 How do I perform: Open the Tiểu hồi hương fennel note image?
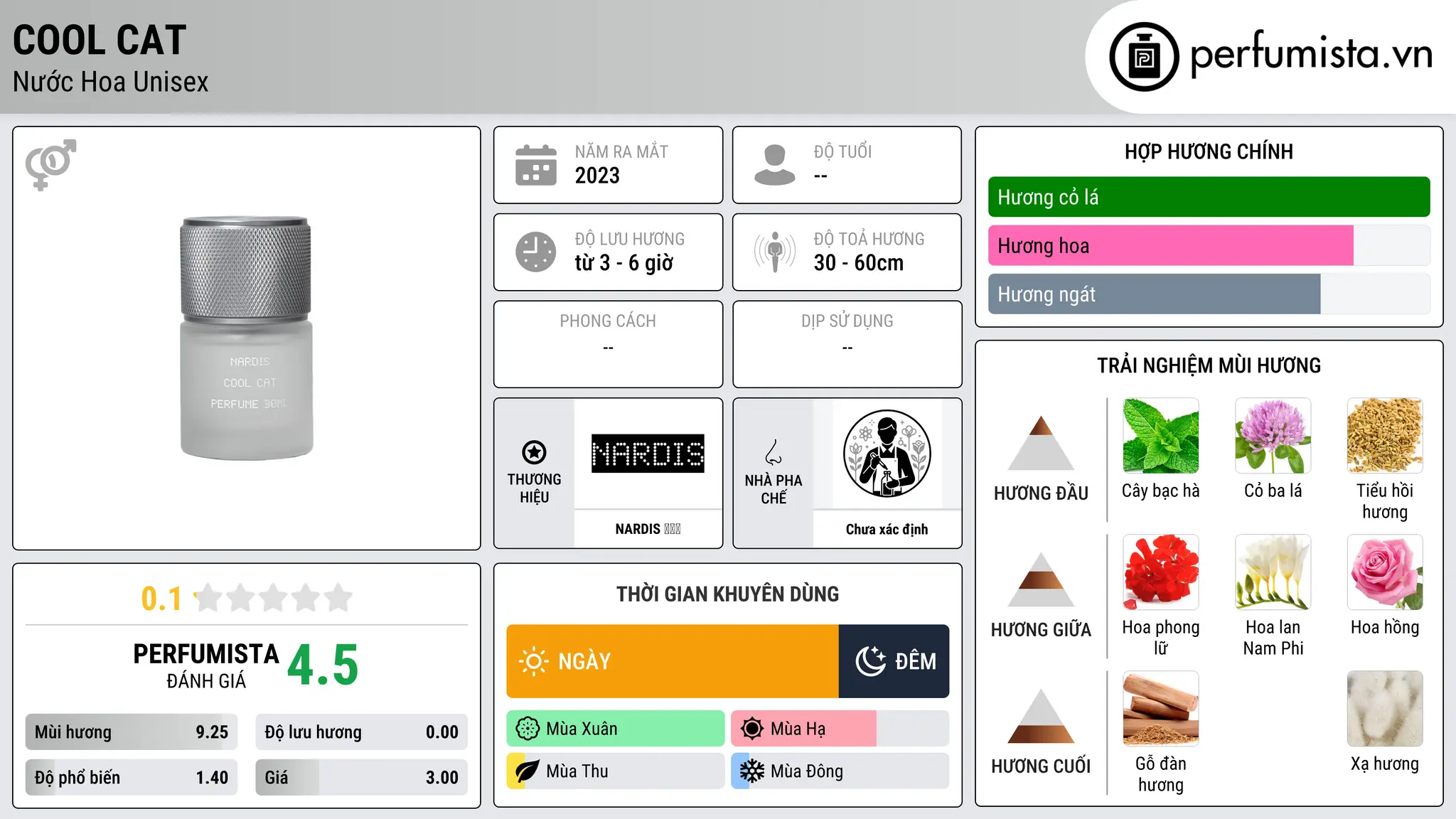[1385, 436]
